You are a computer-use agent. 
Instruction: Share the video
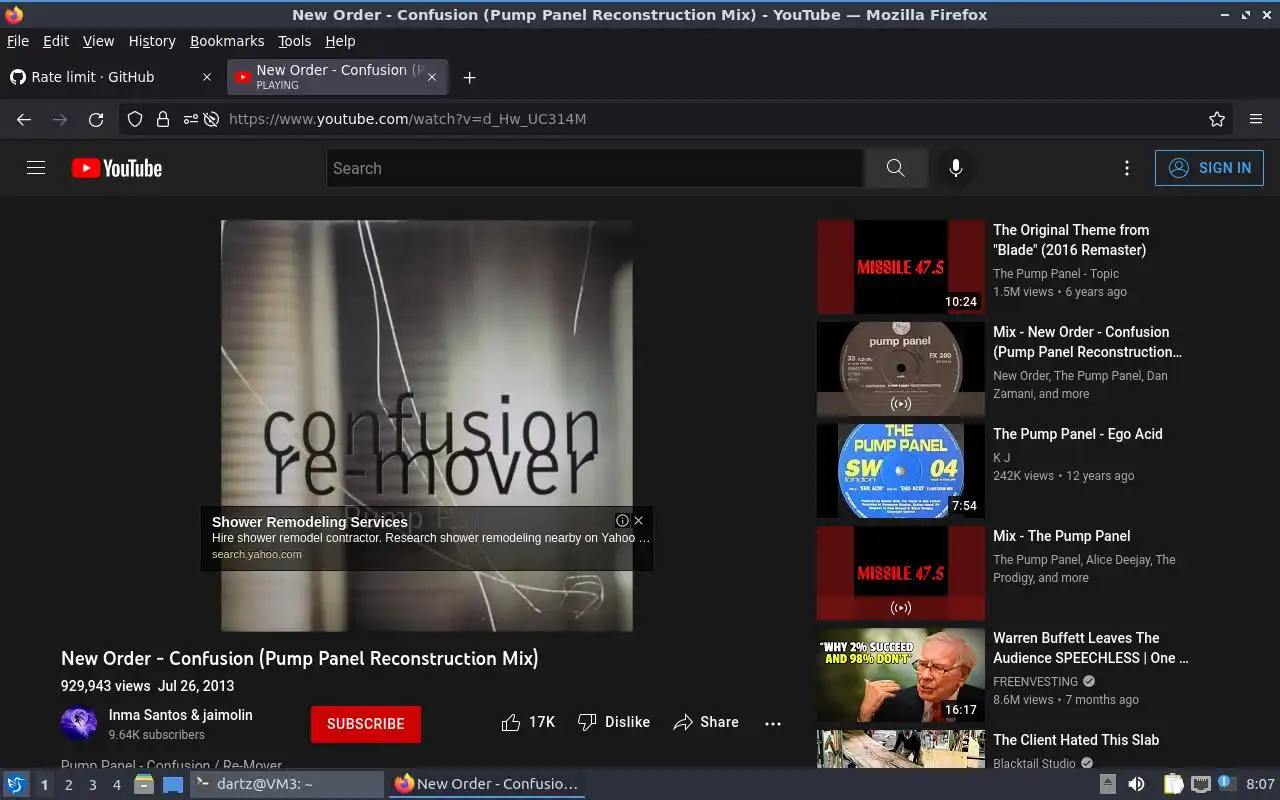point(706,722)
